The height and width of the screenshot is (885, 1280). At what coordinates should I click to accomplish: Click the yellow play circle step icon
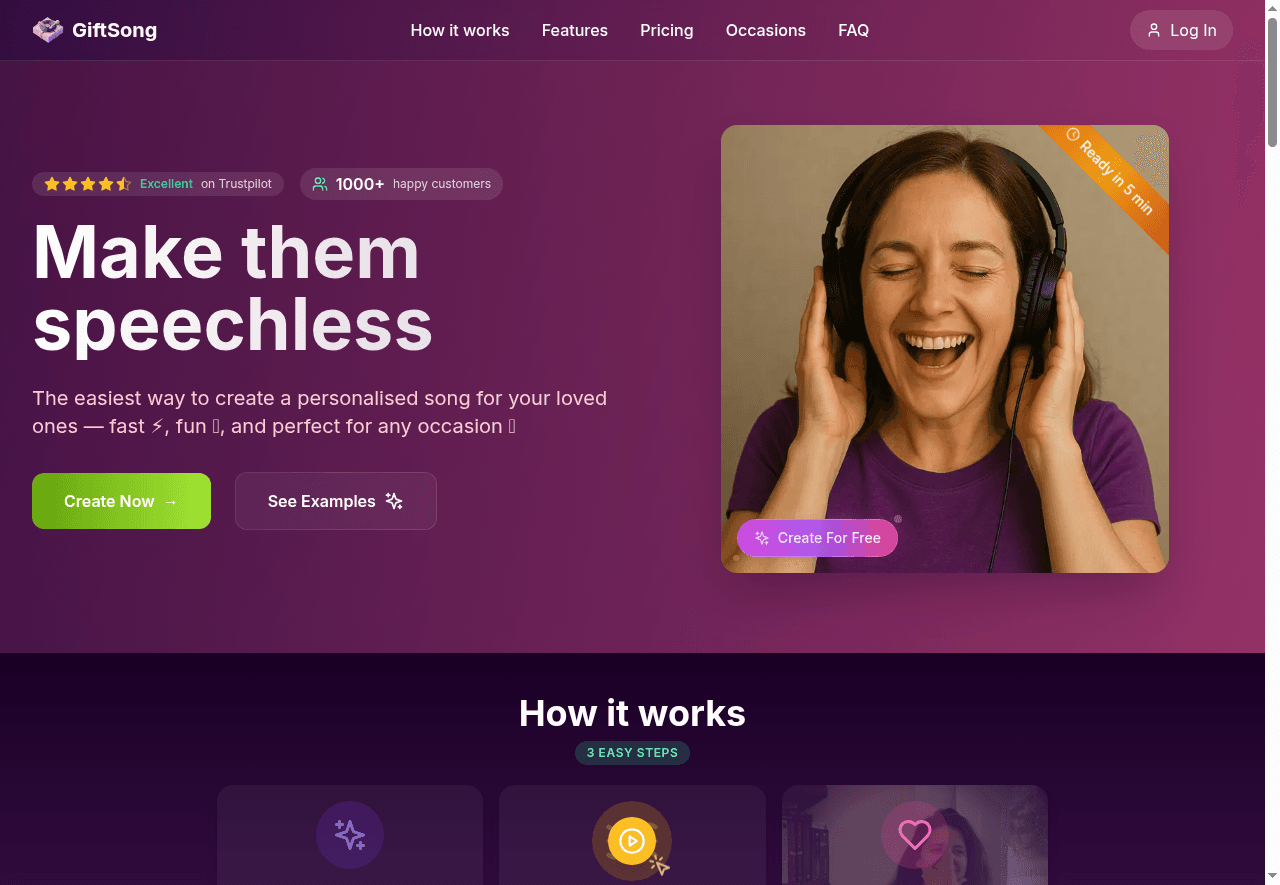tap(631, 841)
